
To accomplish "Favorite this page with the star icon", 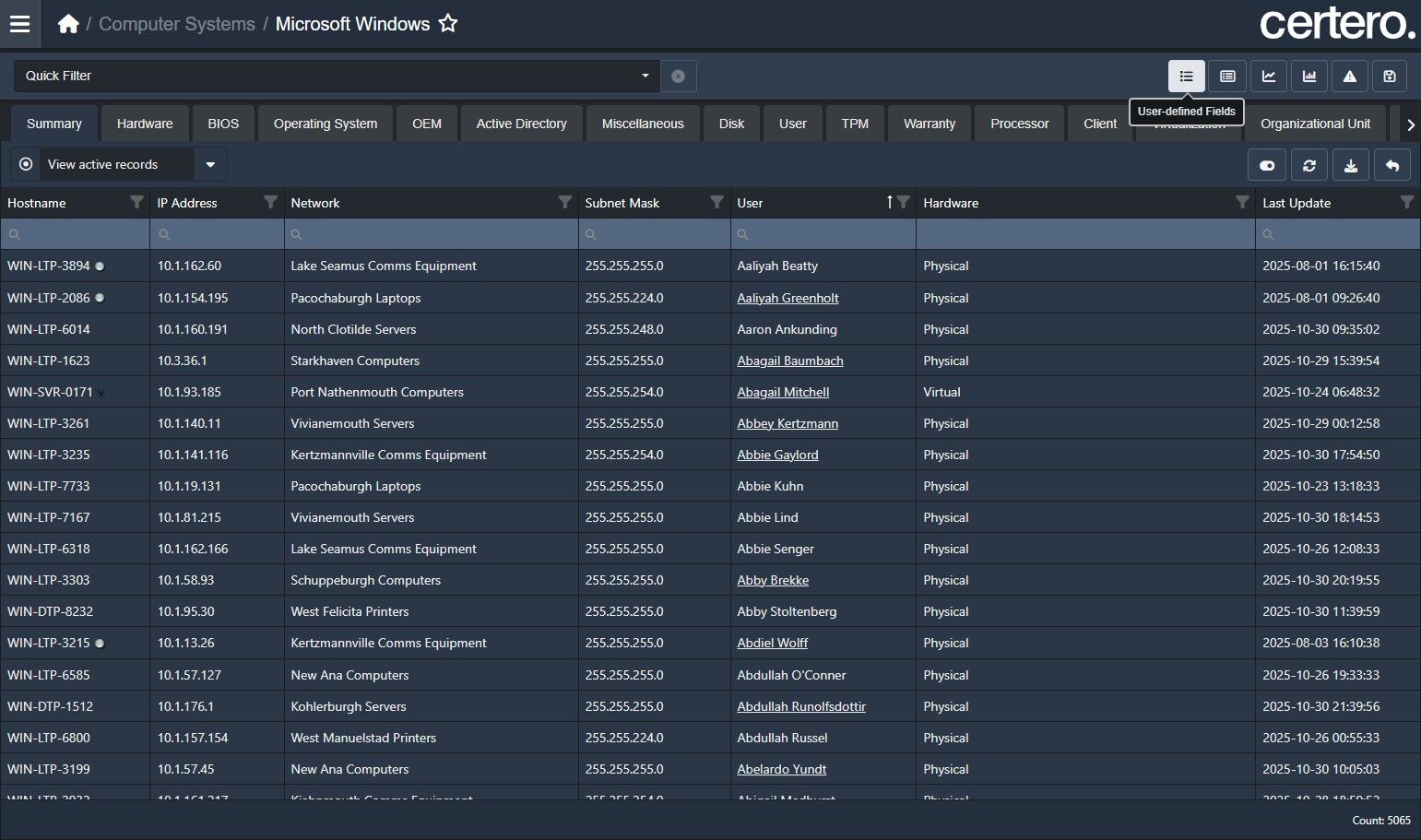I will 448,24.
